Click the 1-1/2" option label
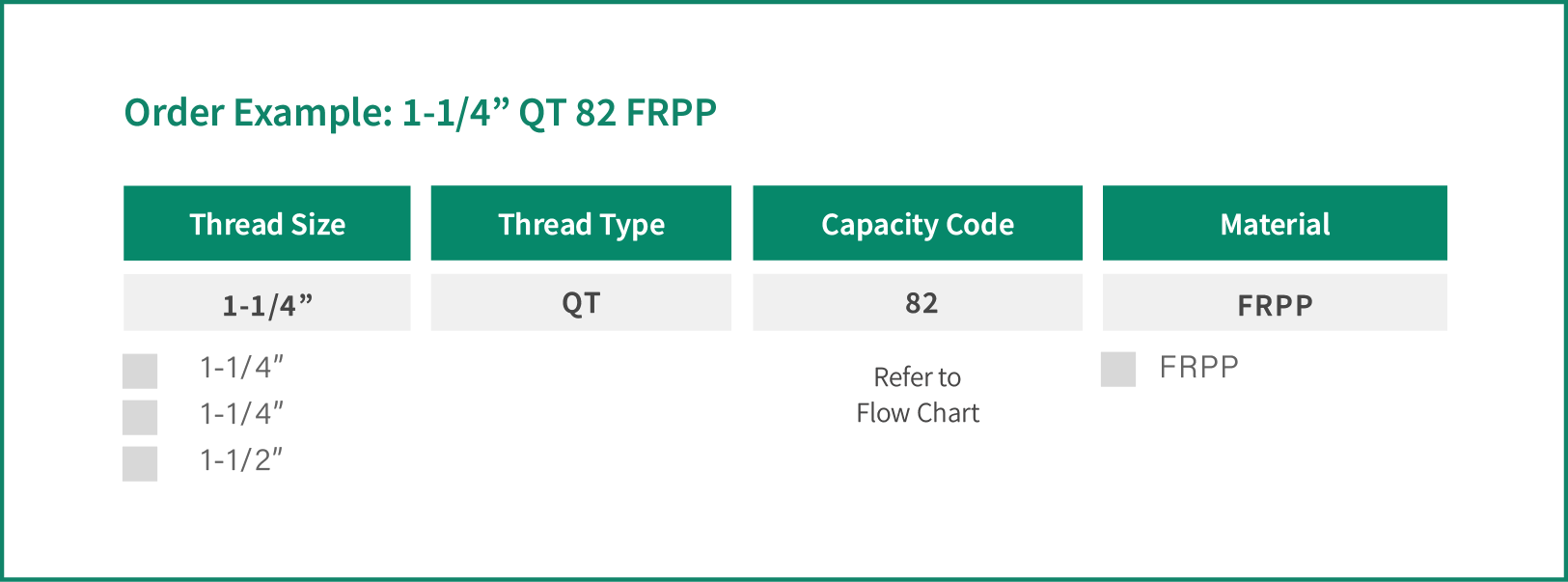 click(241, 460)
